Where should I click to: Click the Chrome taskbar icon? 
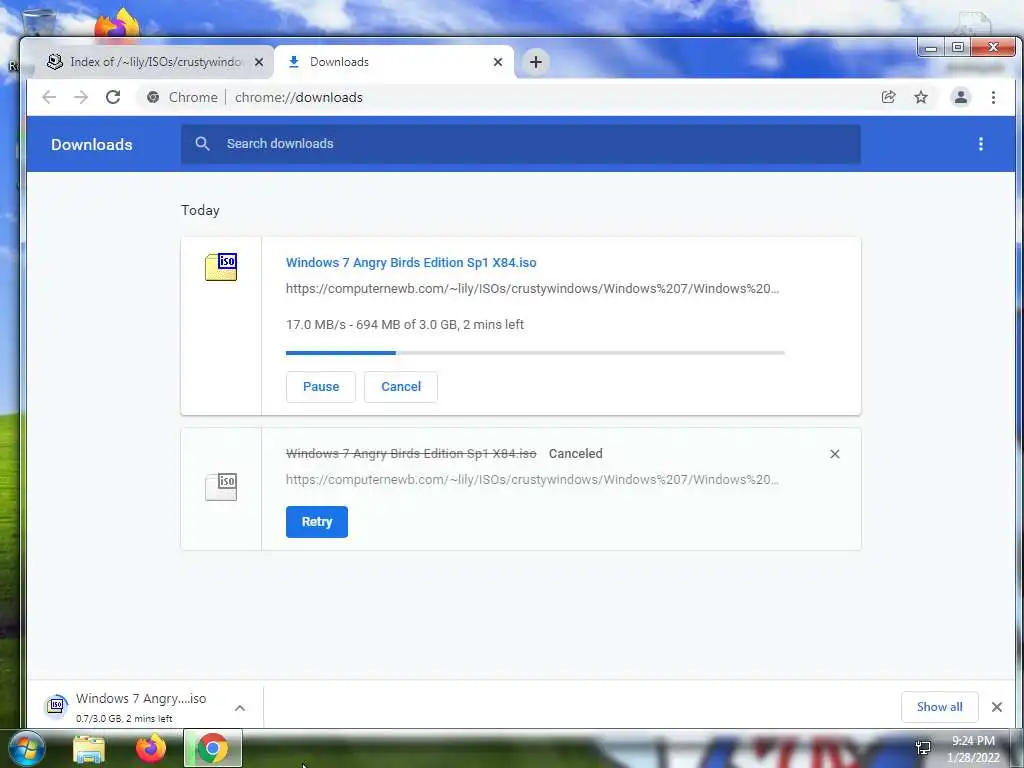coord(213,748)
